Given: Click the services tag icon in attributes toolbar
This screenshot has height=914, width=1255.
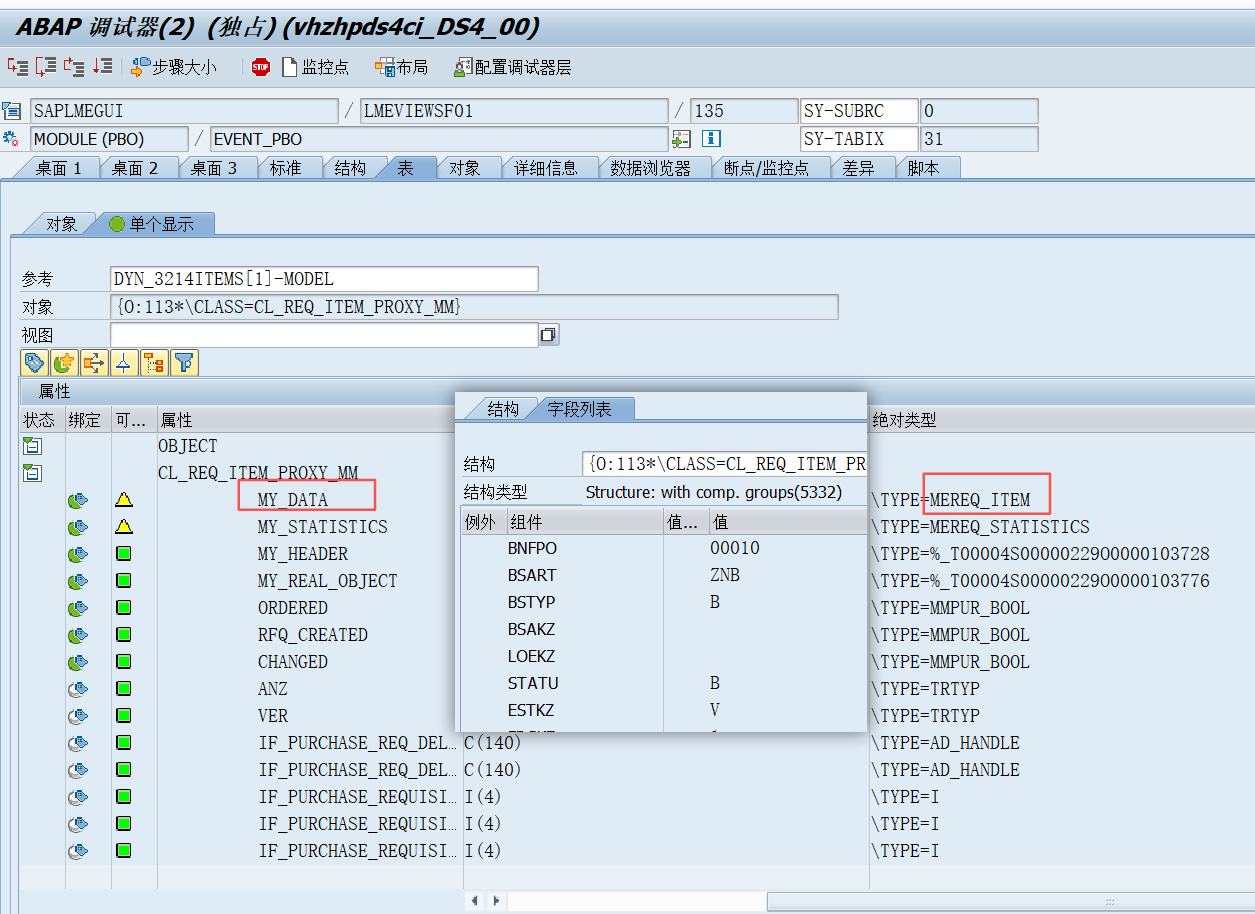Looking at the screenshot, I should (34, 362).
